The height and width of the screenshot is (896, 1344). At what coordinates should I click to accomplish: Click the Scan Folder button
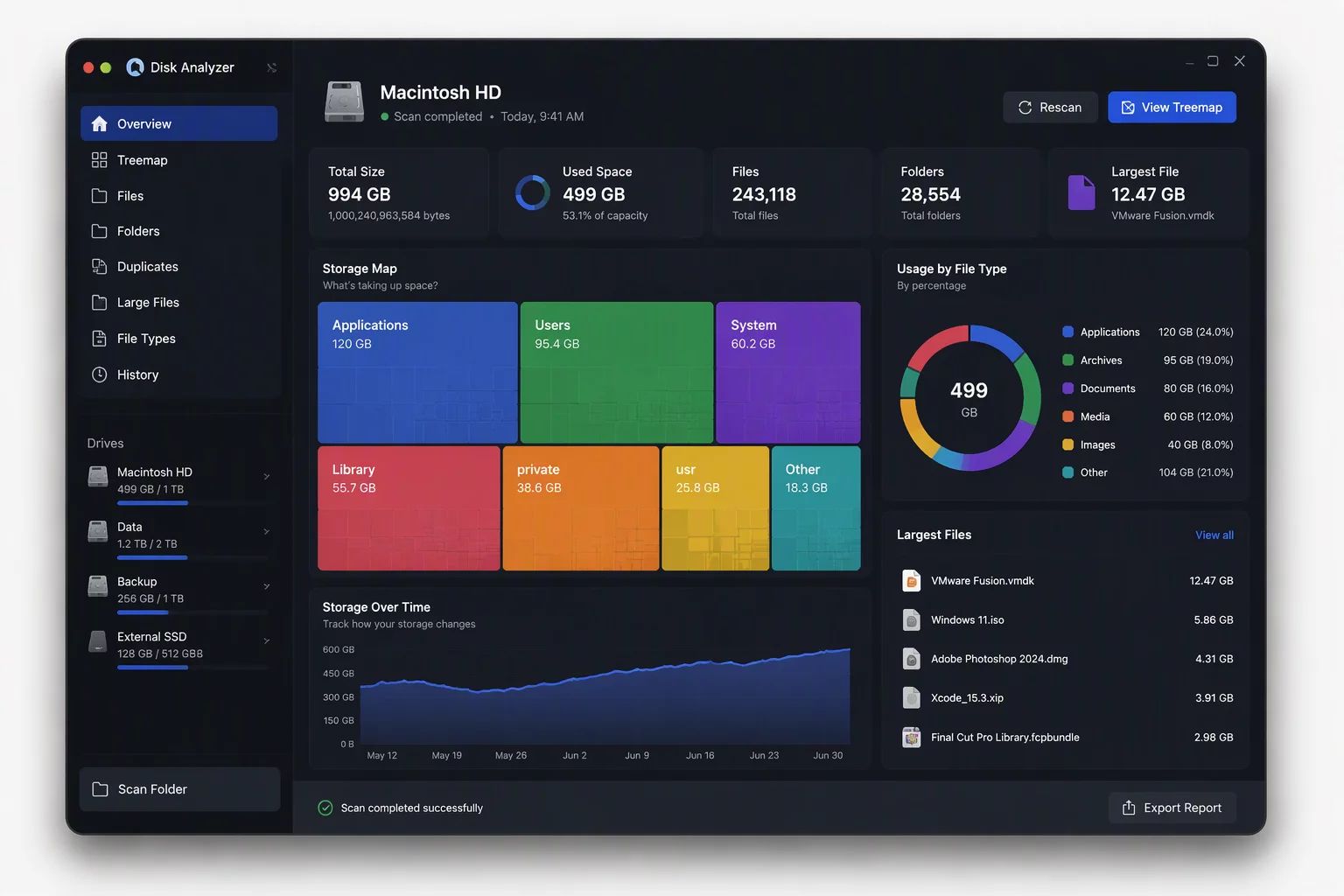179,789
